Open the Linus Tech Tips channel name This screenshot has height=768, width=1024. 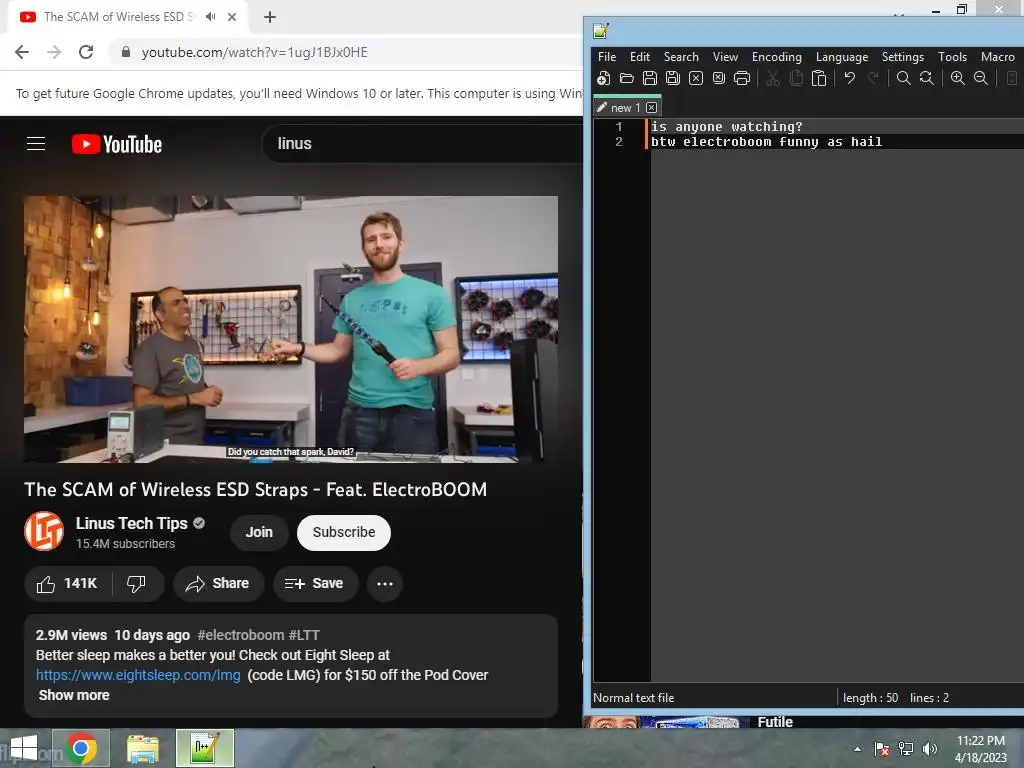[131, 523]
